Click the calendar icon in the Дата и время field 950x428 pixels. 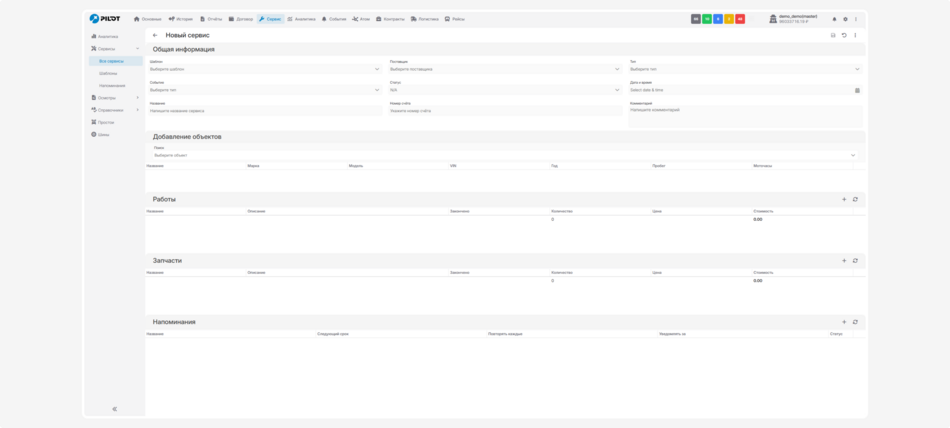coord(857,90)
